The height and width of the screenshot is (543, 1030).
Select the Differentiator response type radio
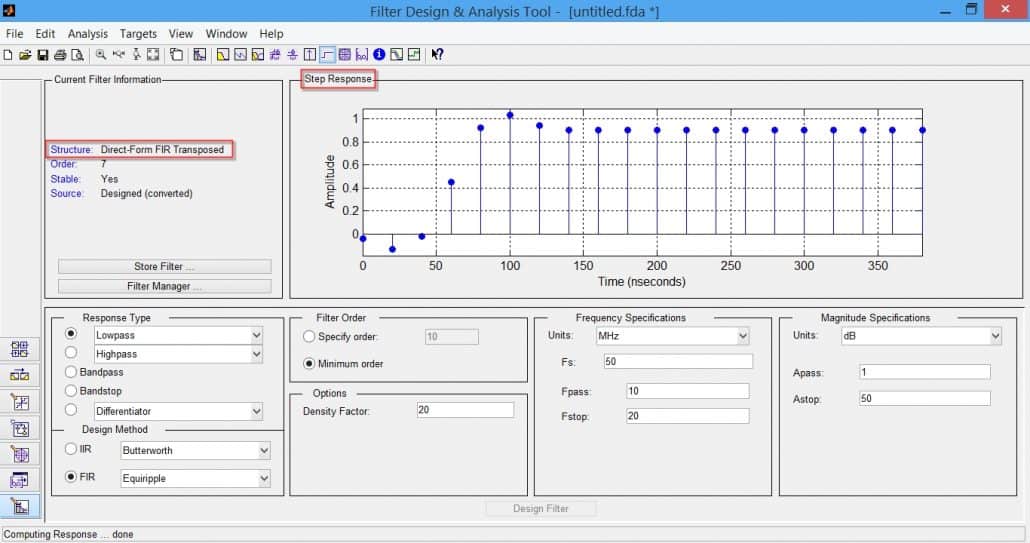(x=71, y=410)
